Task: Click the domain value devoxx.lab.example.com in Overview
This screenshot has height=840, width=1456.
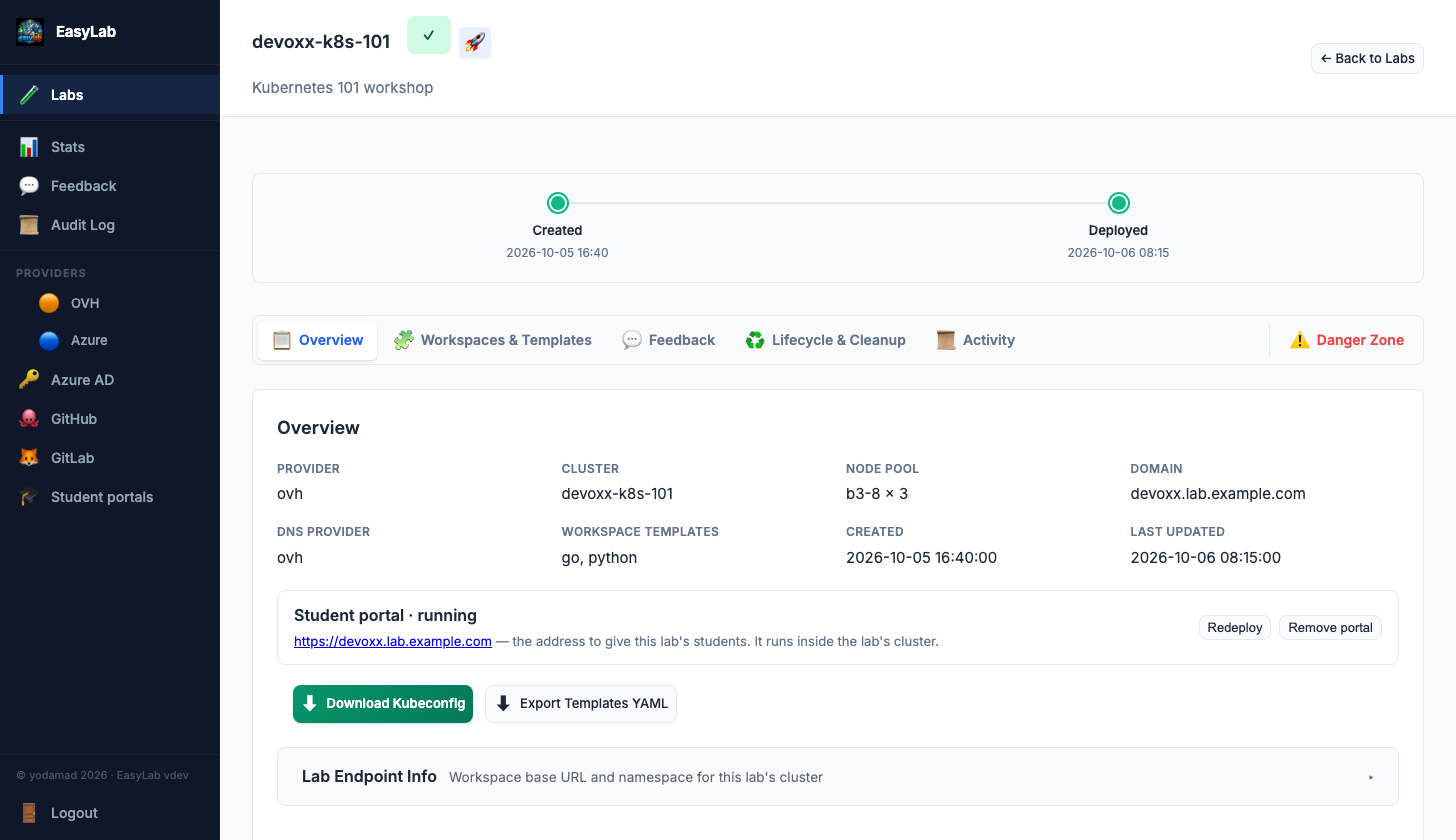Action: click(x=1218, y=494)
